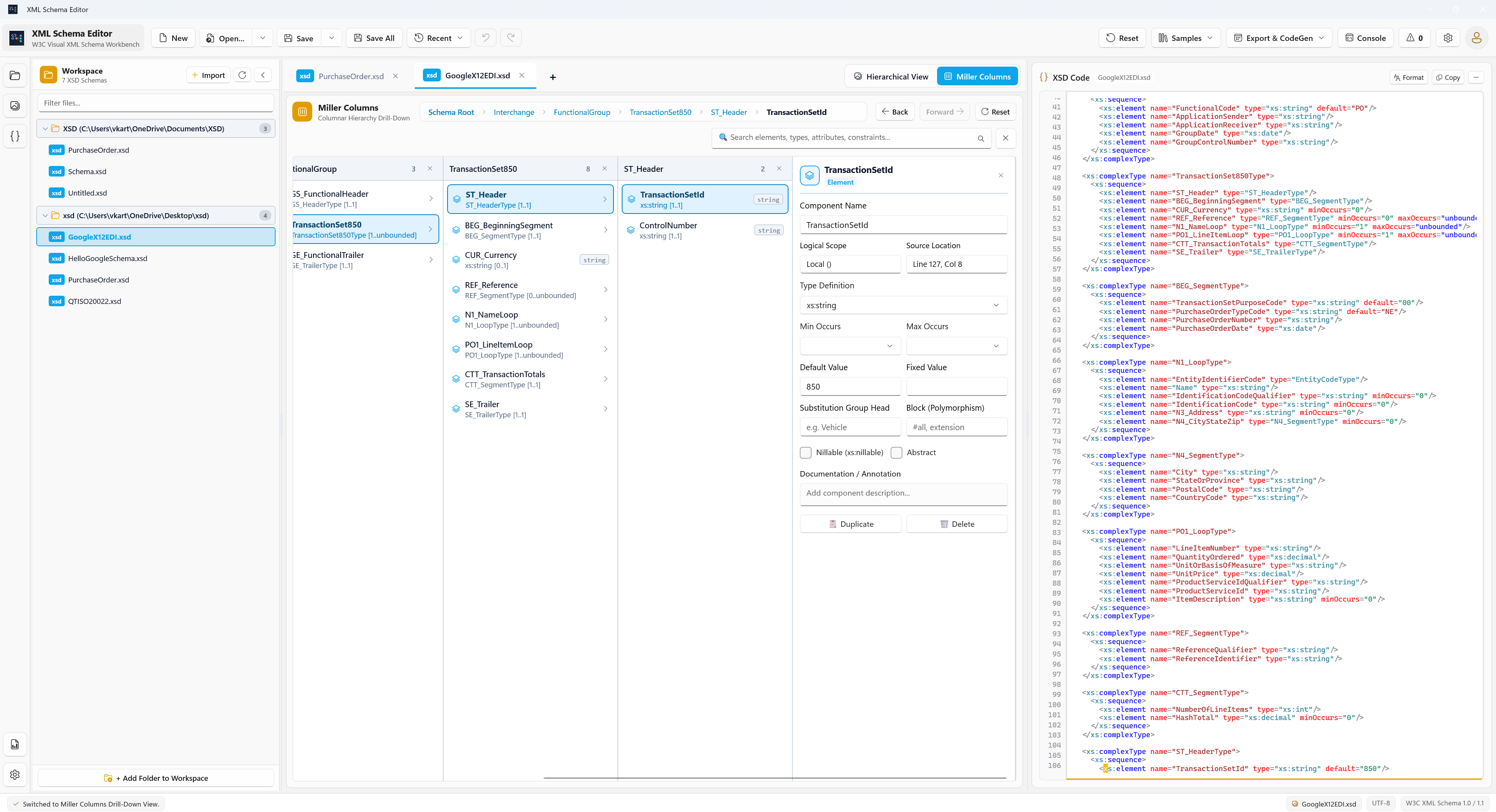This screenshot has height=812, width=1496.
Task: Check the Abstract checkbox
Action: click(x=896, y=453)
